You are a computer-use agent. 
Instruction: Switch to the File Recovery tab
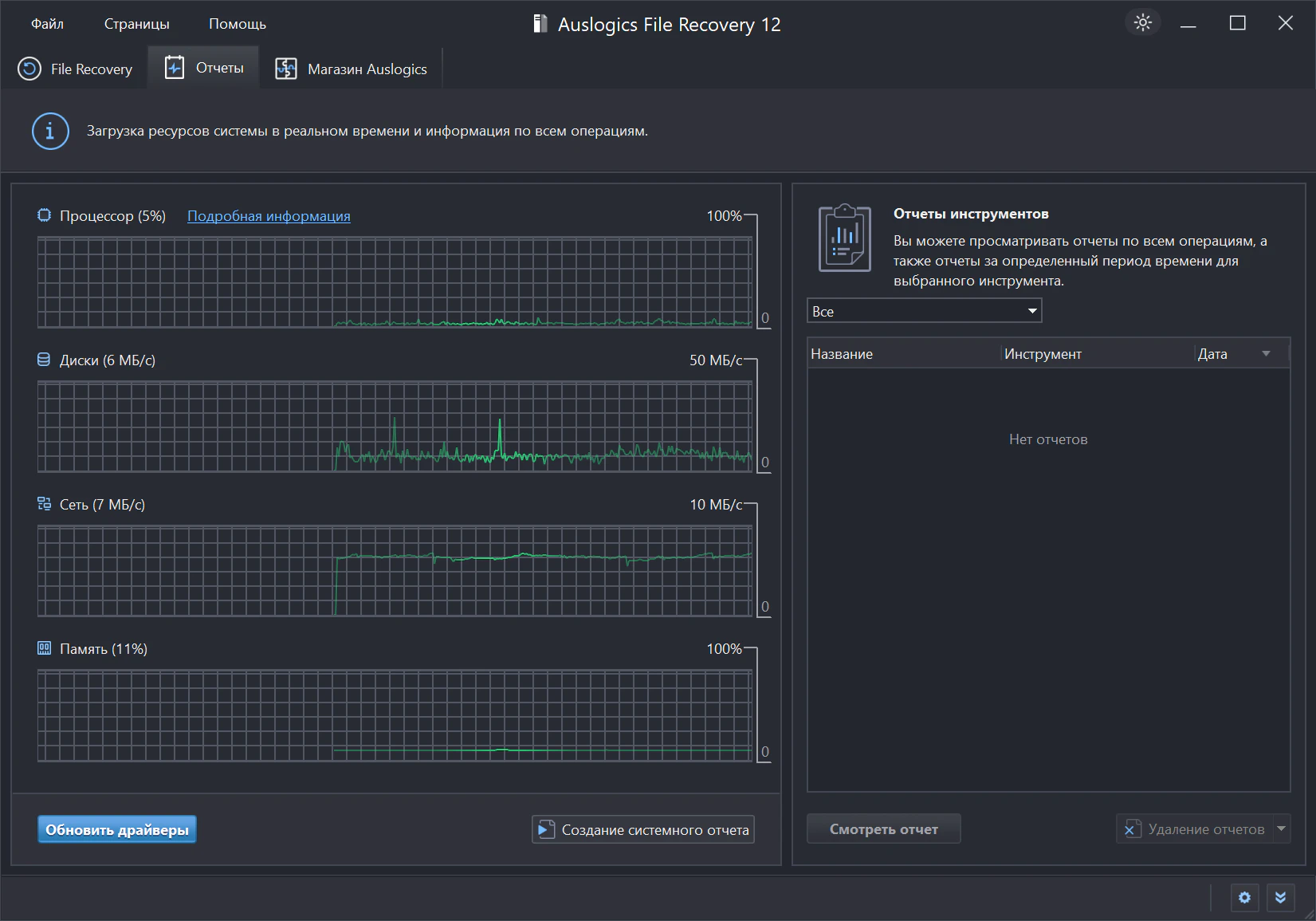pos(76,69)
